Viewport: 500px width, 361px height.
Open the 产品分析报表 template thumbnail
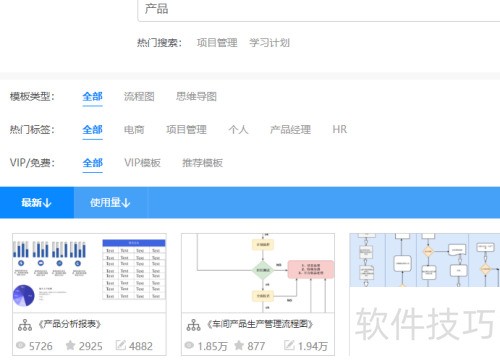89,273
